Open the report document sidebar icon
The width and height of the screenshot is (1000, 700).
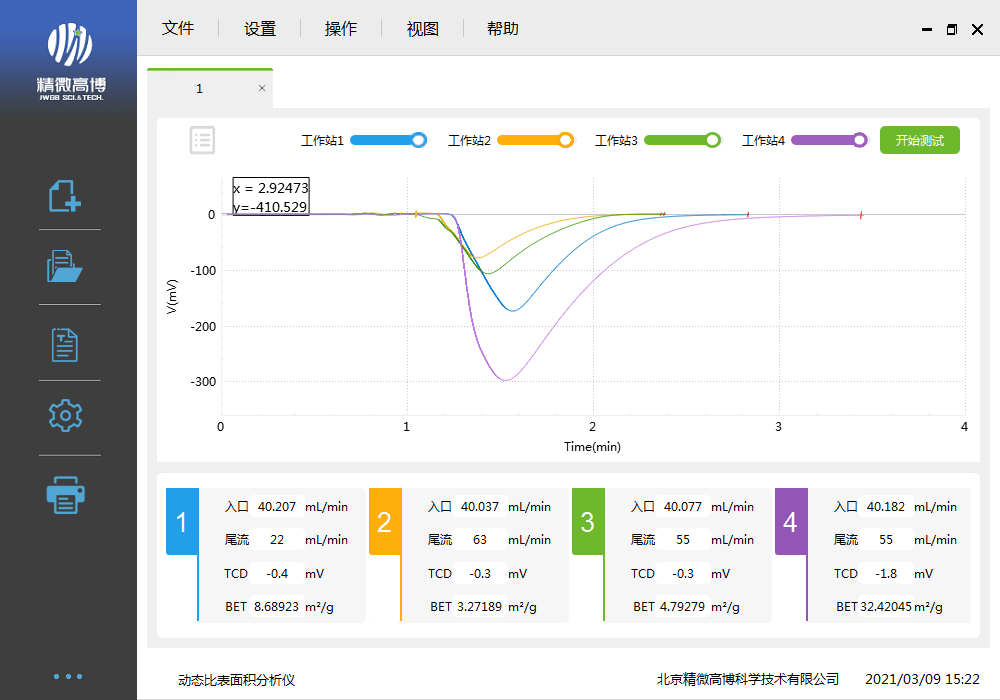[65, 343]
